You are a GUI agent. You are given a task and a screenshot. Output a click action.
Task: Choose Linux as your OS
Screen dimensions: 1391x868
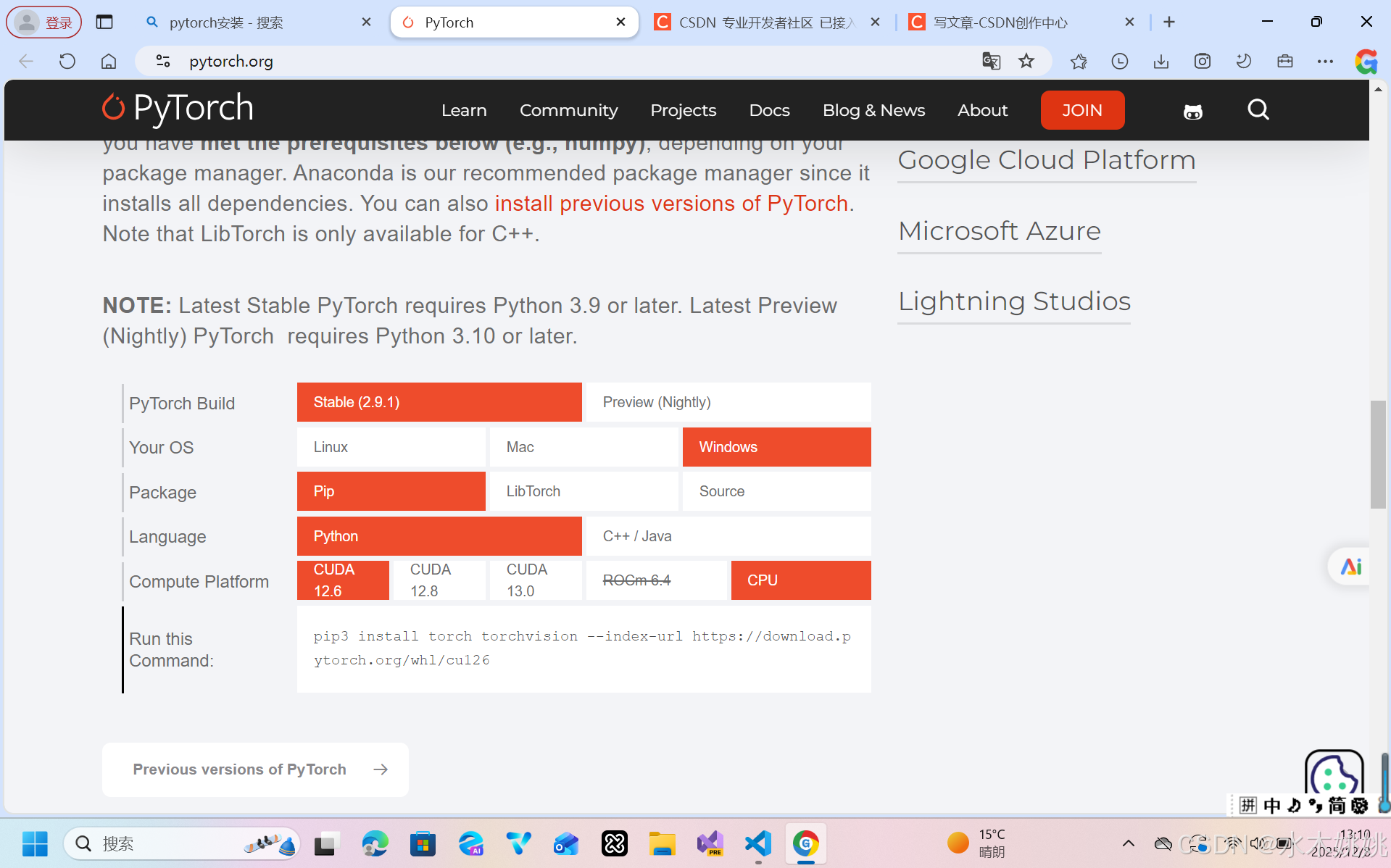tap(391, 447)
